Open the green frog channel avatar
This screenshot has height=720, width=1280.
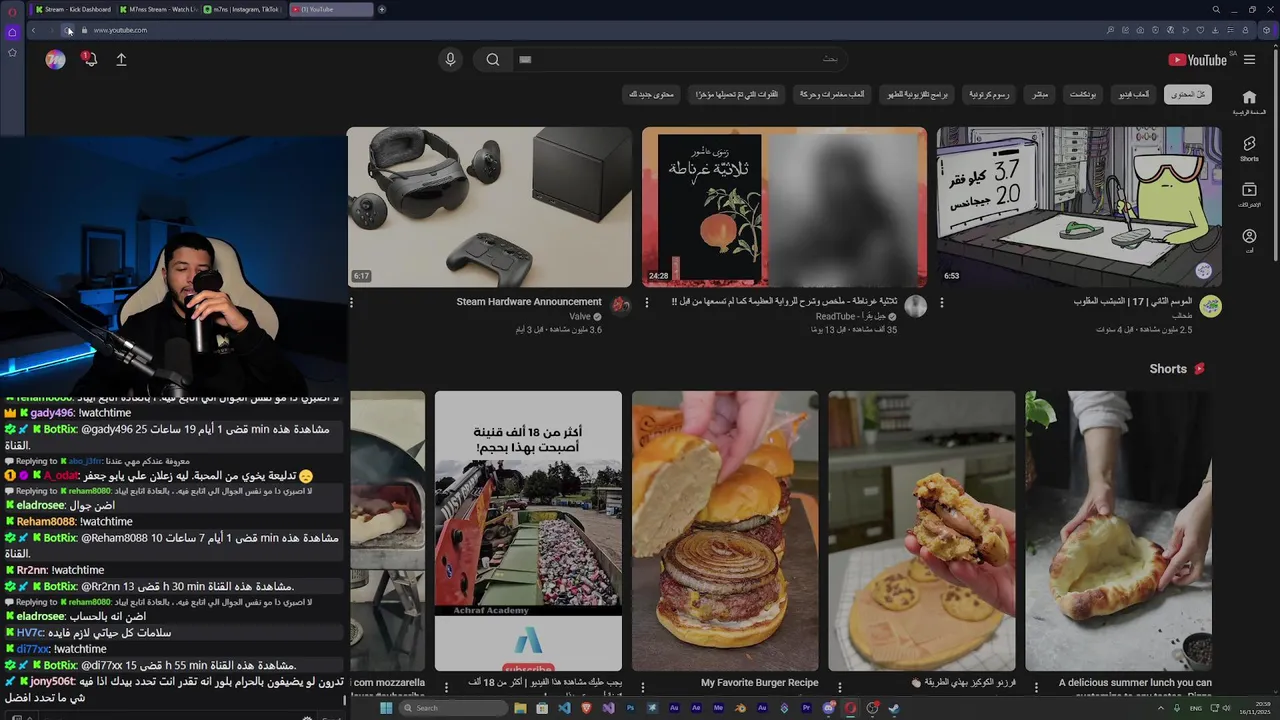pos(1211,306)
